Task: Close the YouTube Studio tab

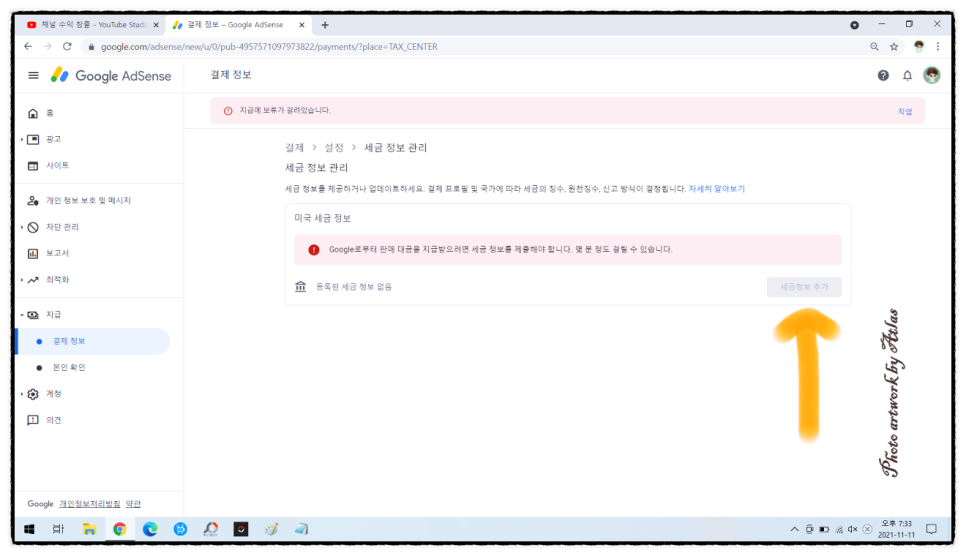Action: click(156, 25)
